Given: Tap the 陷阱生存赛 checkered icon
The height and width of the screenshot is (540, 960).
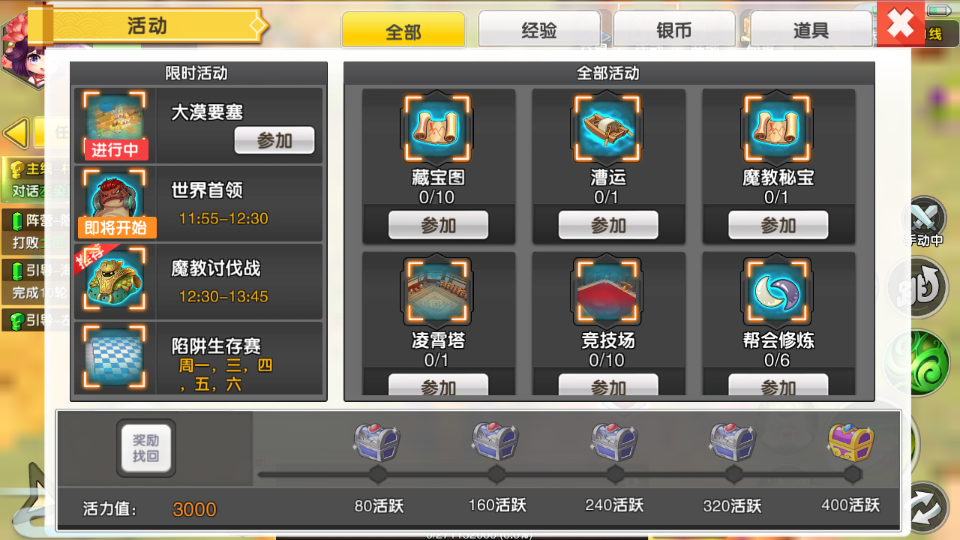Looking at the screenshot, I should pos(114,357).
